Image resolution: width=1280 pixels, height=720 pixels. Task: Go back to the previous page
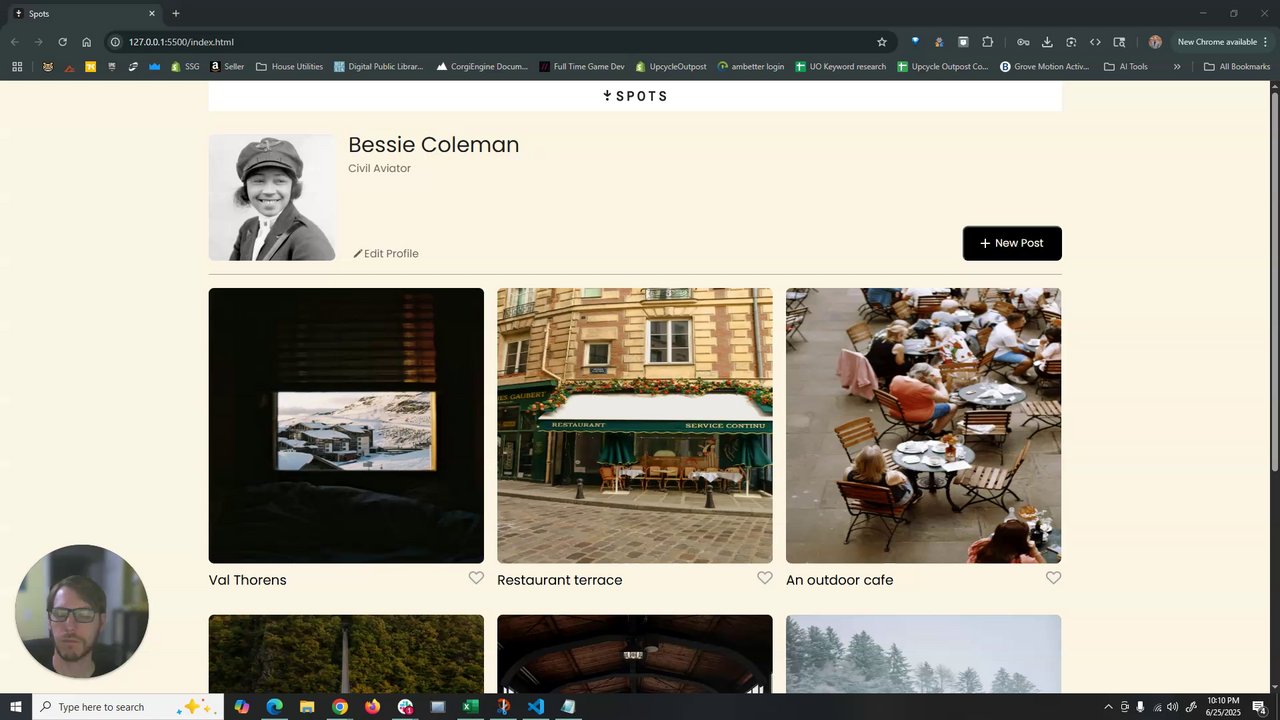click(x=14, y=42)
